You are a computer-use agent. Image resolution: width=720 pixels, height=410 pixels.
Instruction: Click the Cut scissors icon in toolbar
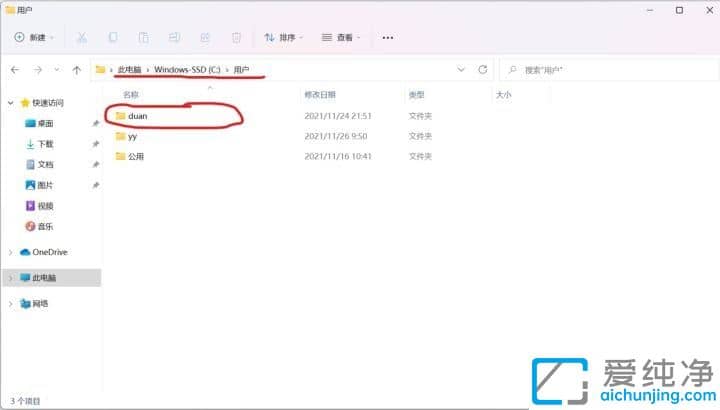pyautogui.click(x=82, y=37)
